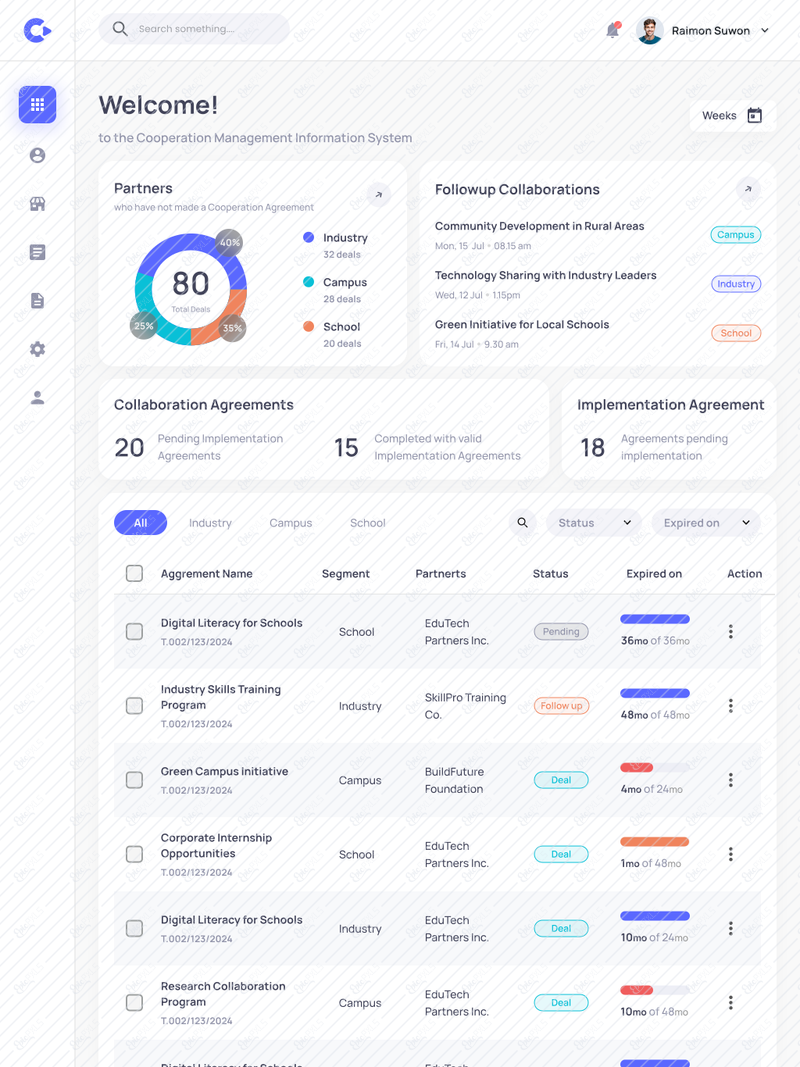Open the storefront icon in sidebar
The width and height of the screenshot is (800, 1067).
37,204
